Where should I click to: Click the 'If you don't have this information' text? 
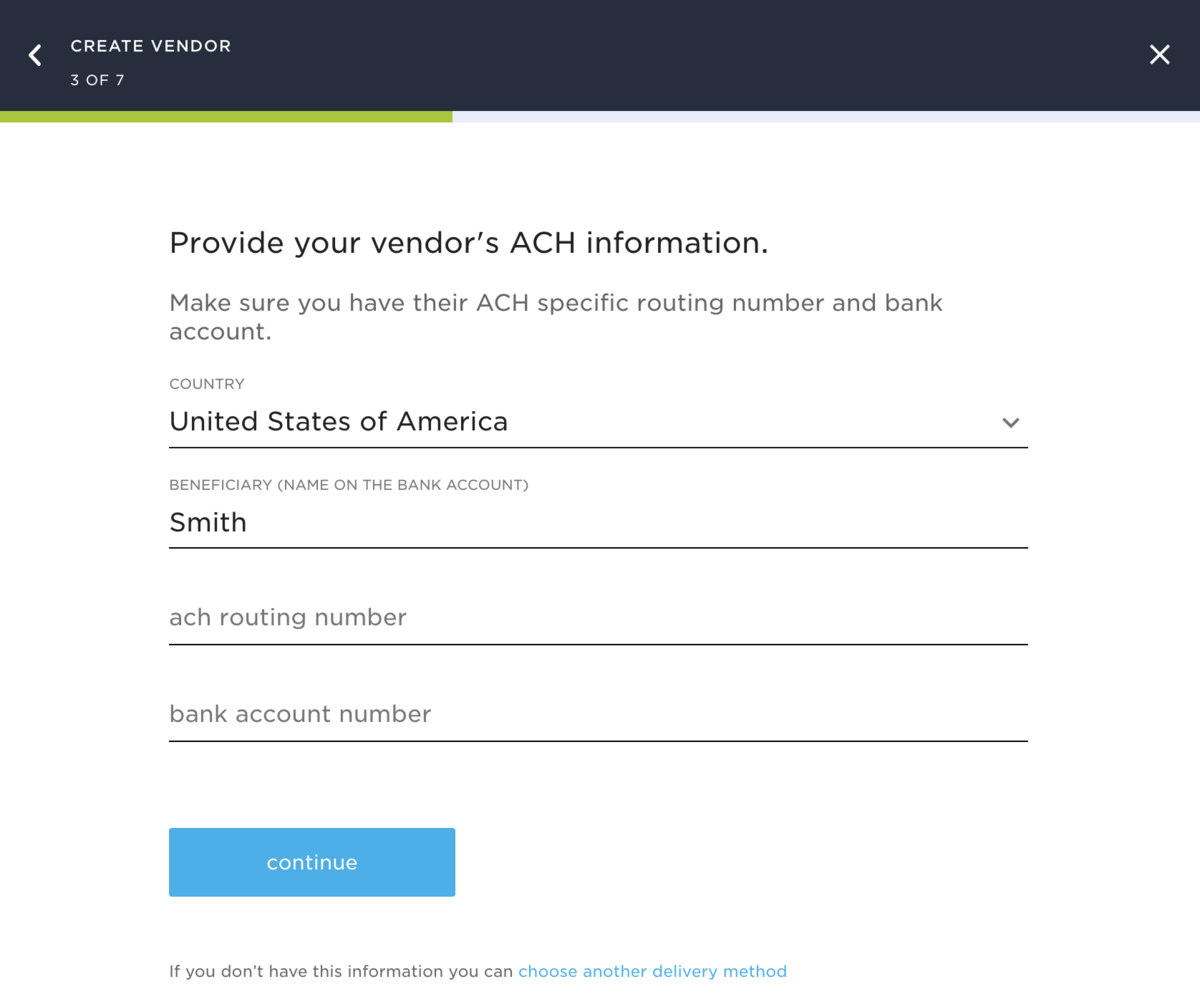[341, 971]
